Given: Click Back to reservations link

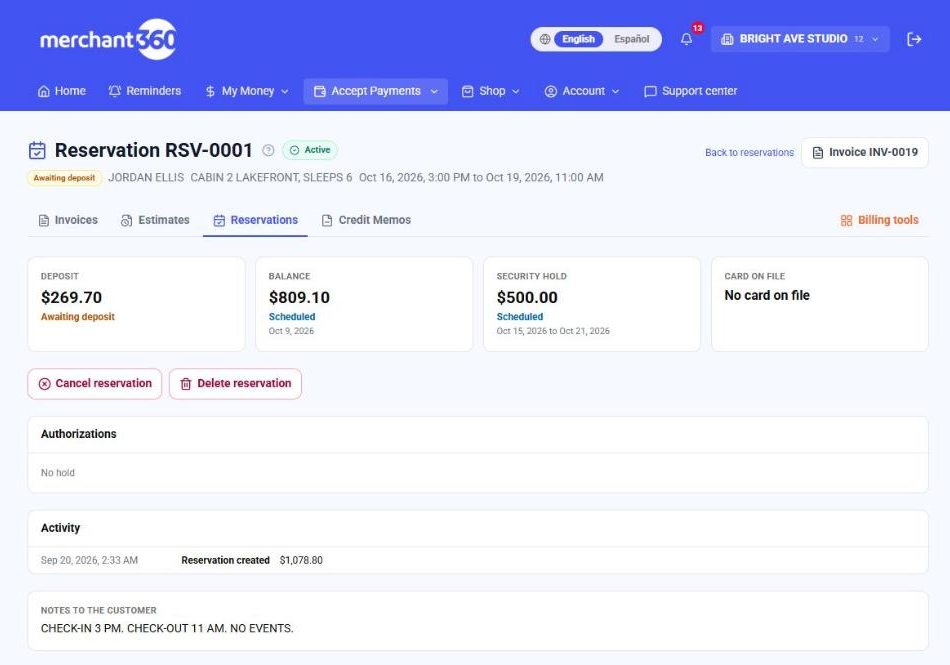Looking at the screenshot, I should tap(749, 153).
